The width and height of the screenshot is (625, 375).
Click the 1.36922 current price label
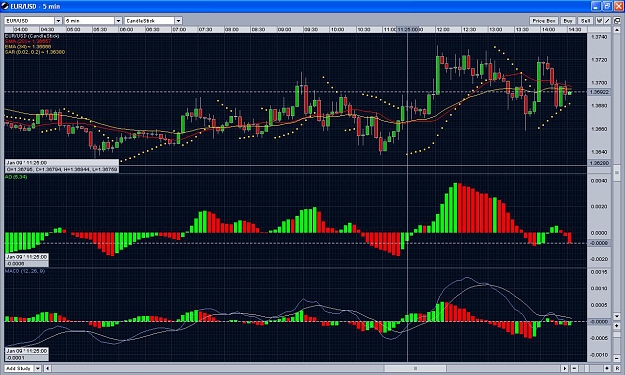pyautogui.click(x=599, y=92)
